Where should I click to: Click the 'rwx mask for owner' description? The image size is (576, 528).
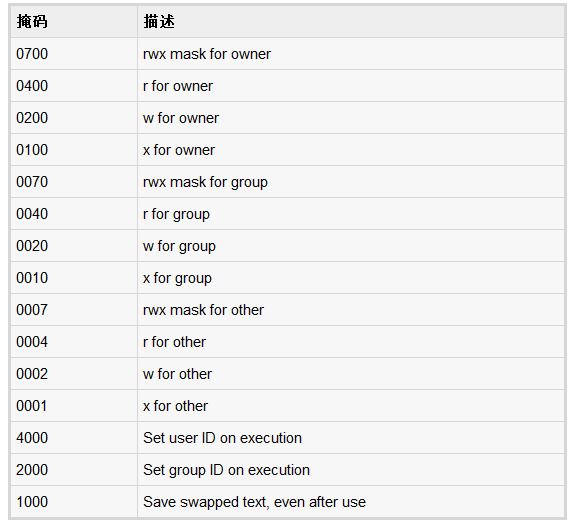pyautogui.click(x=207, y=54)
